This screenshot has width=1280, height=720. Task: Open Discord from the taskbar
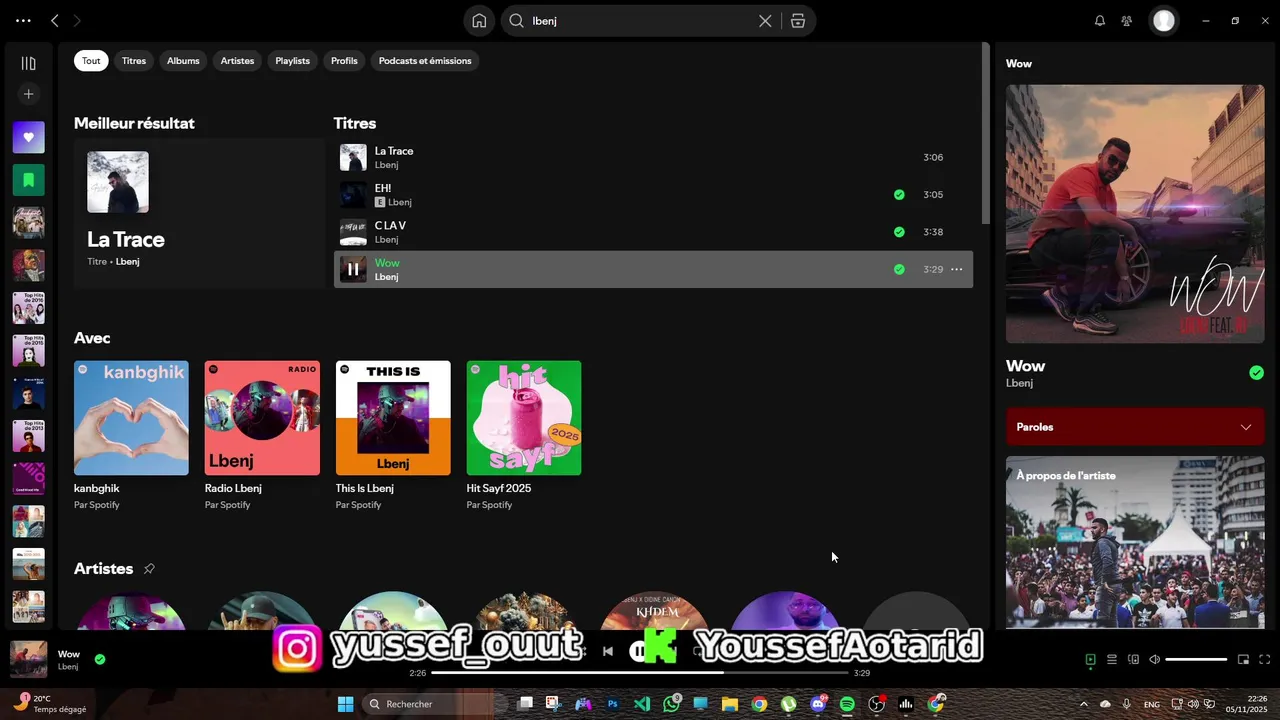coord(818,704)
